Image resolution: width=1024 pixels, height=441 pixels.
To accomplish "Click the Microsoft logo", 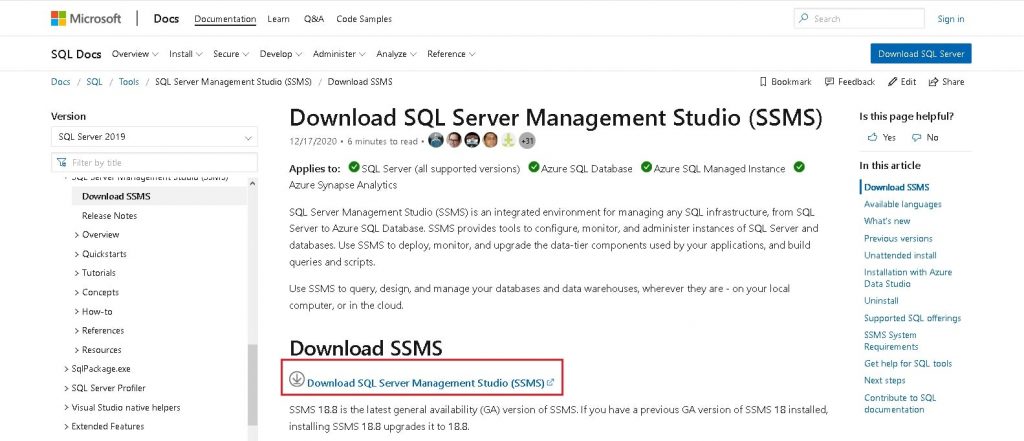I will 86,18.
